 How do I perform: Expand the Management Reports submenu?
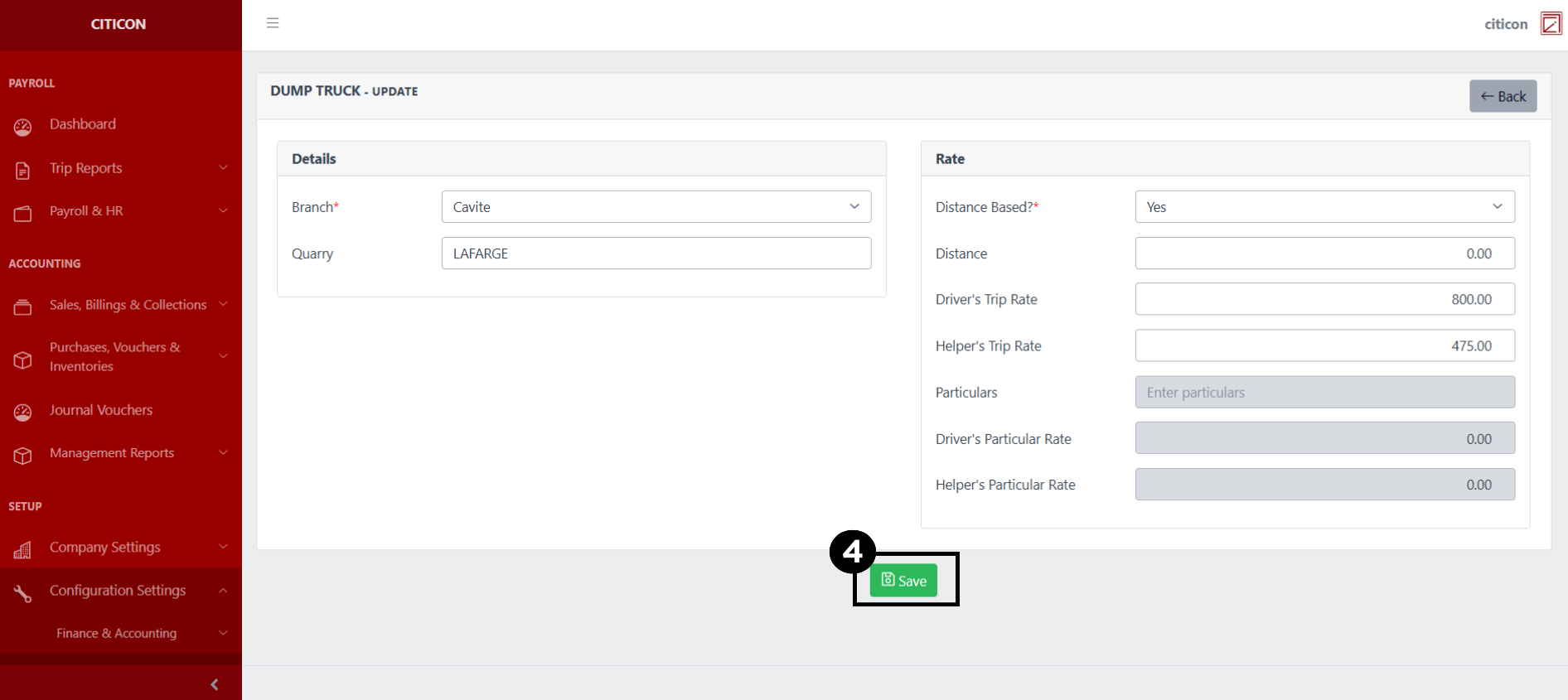coord(112,453)
